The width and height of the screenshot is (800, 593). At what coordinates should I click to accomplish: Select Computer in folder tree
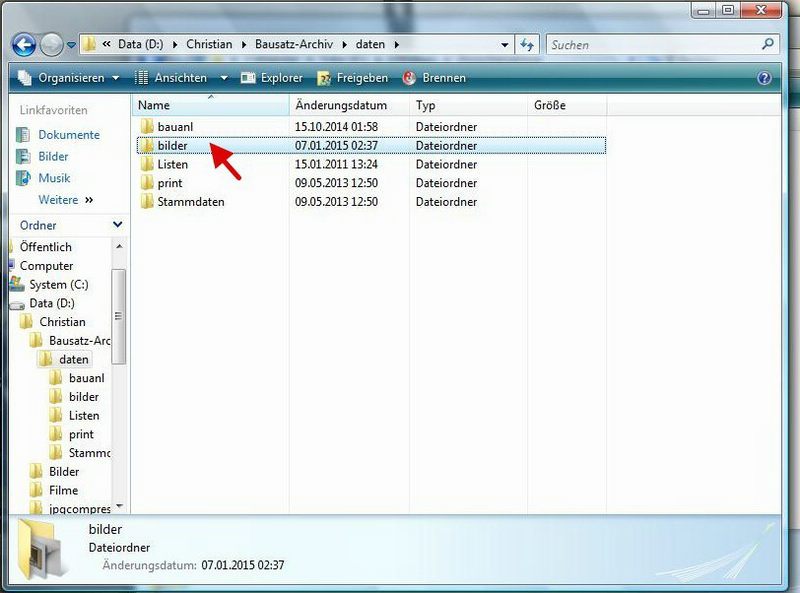point(46,266)
